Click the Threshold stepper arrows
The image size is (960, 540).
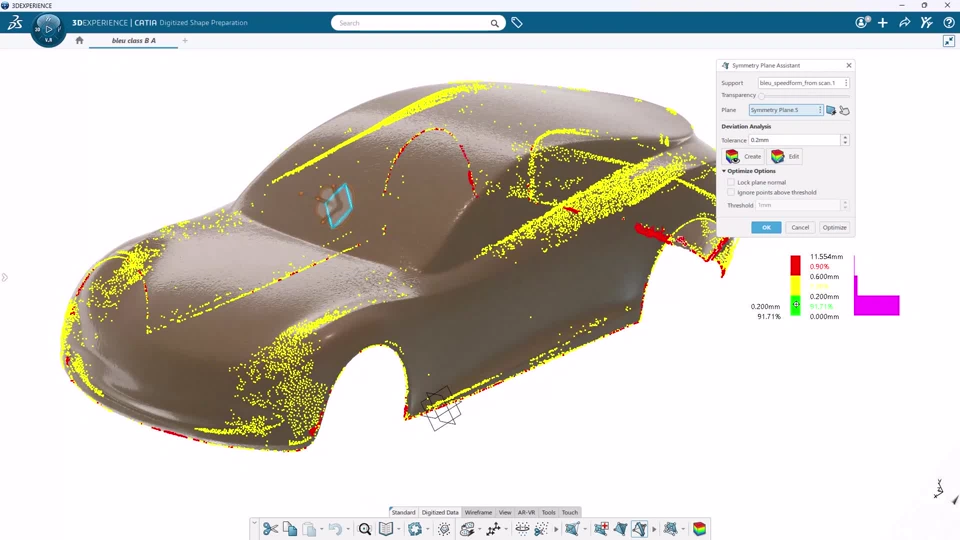click(x=845, y=205)
